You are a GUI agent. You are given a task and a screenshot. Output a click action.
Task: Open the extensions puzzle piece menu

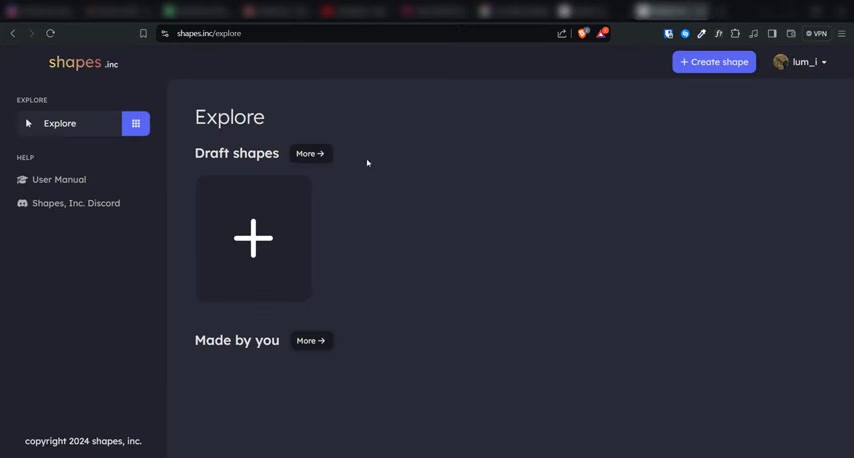(735, 34)
